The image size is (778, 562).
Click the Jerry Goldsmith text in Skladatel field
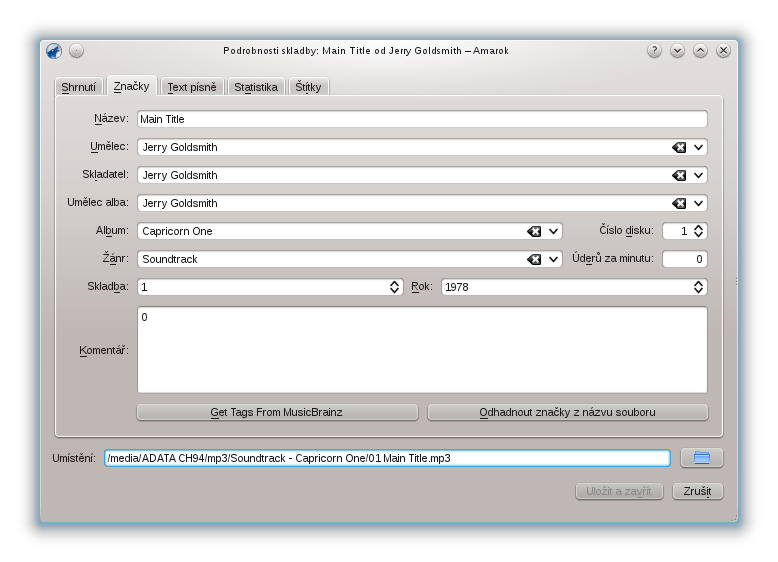pos(180,175)
